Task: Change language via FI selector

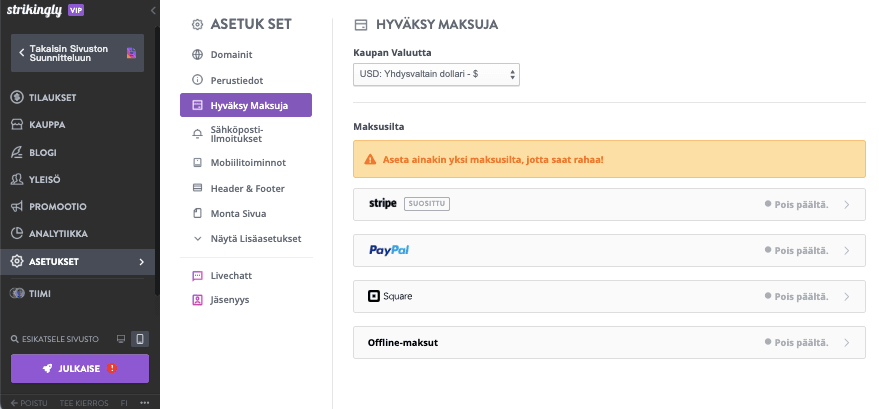Action: coord(124,403)
